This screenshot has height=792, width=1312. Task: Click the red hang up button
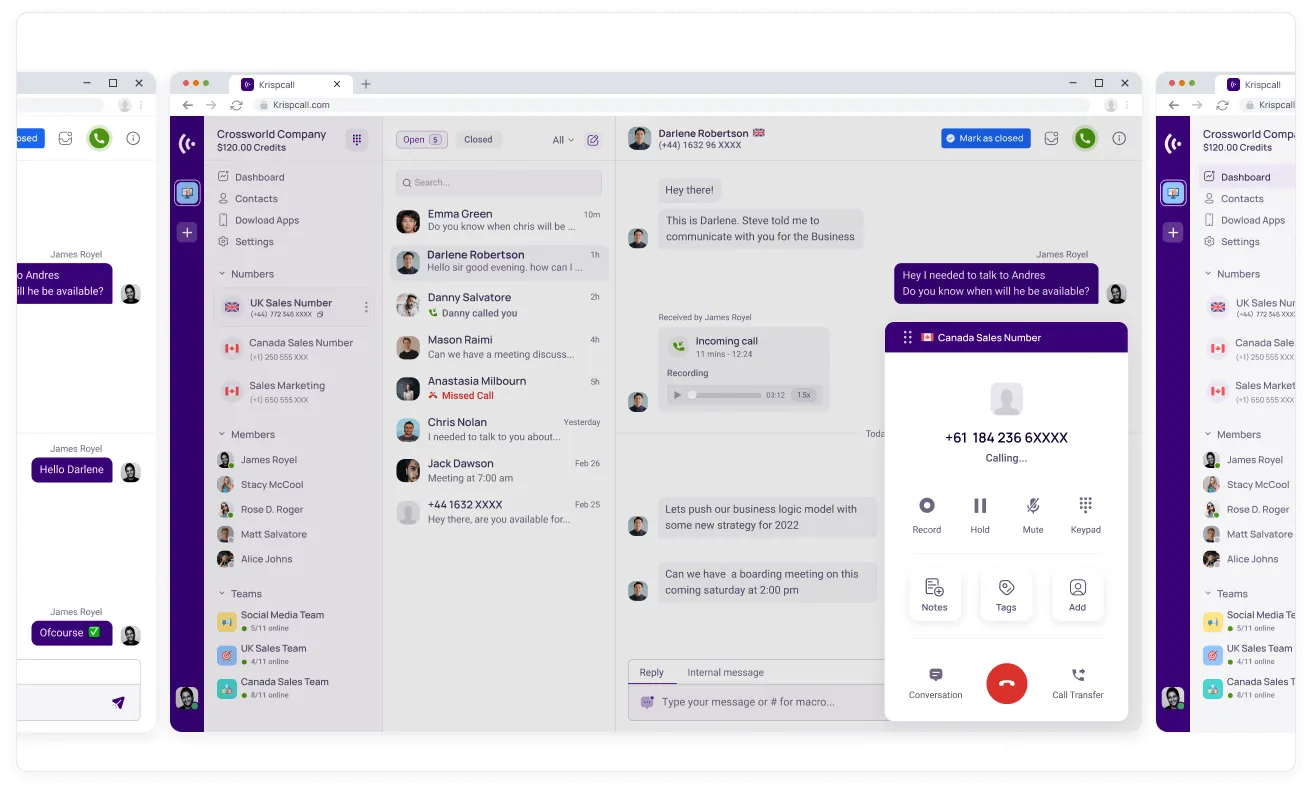1006,683
